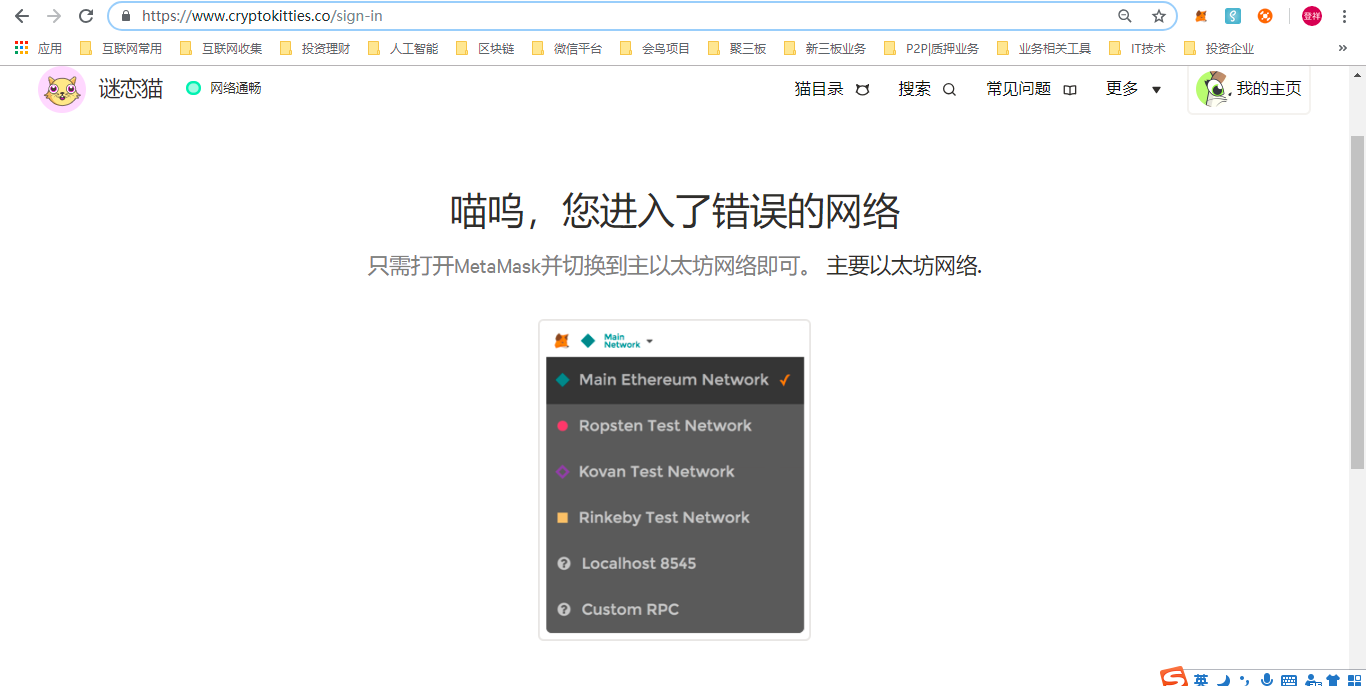Click the orange circular extension icon
The height and width of the screenshot is (686, 1366).
(1265, 16)
